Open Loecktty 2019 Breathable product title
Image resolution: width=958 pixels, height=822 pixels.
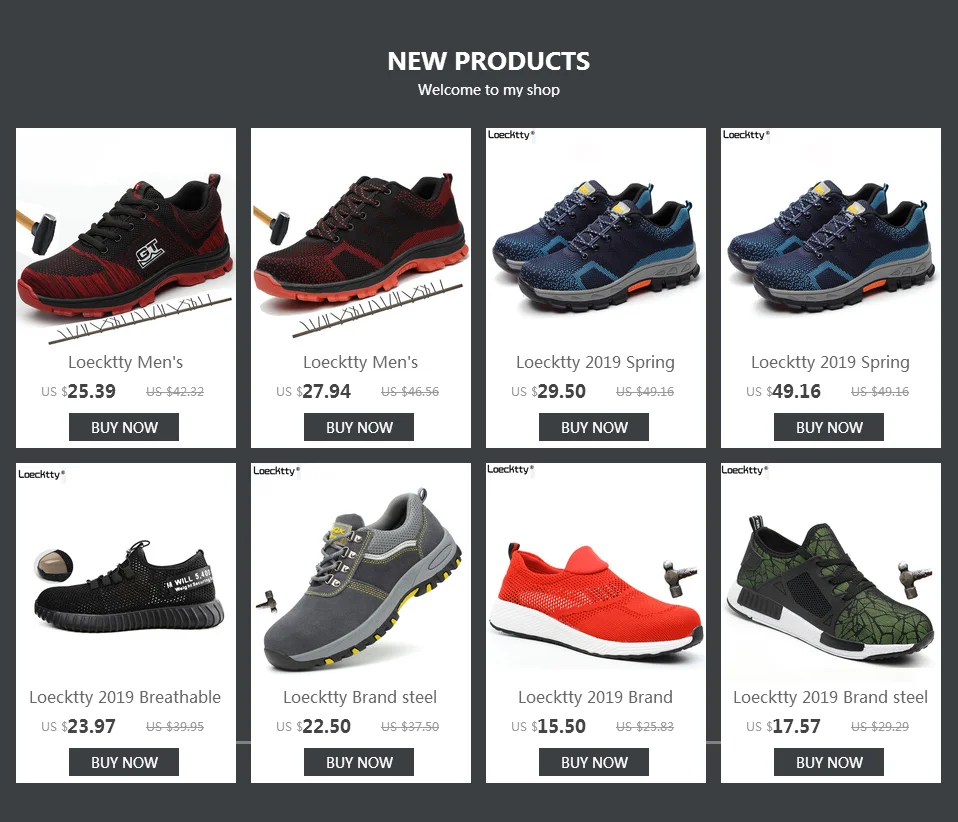click(x=125, y=697)
